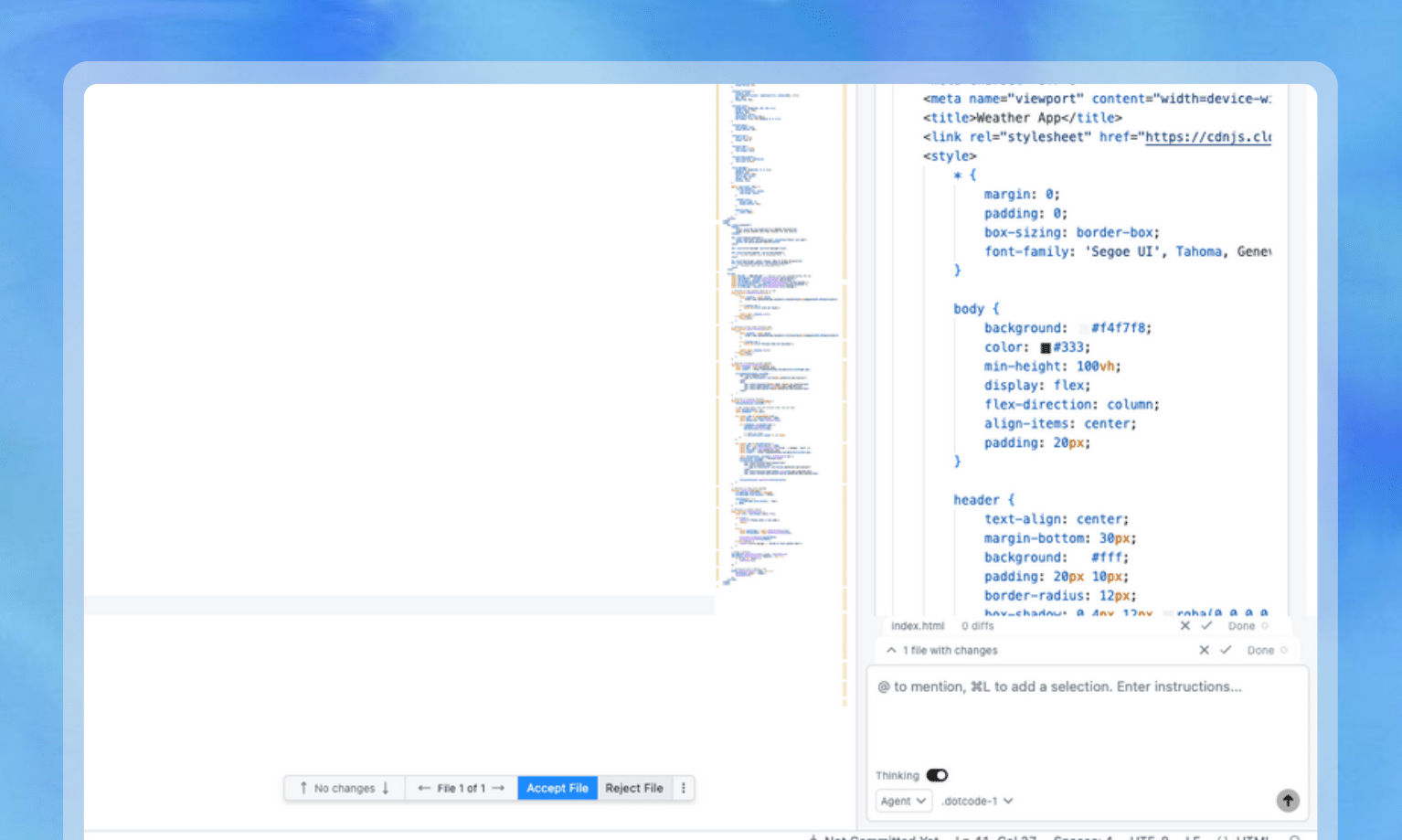The height and width of the screenshot is (840, 1402).
Task: Click the checkmark to accept index.html changes
Action: click(1207, 626)
